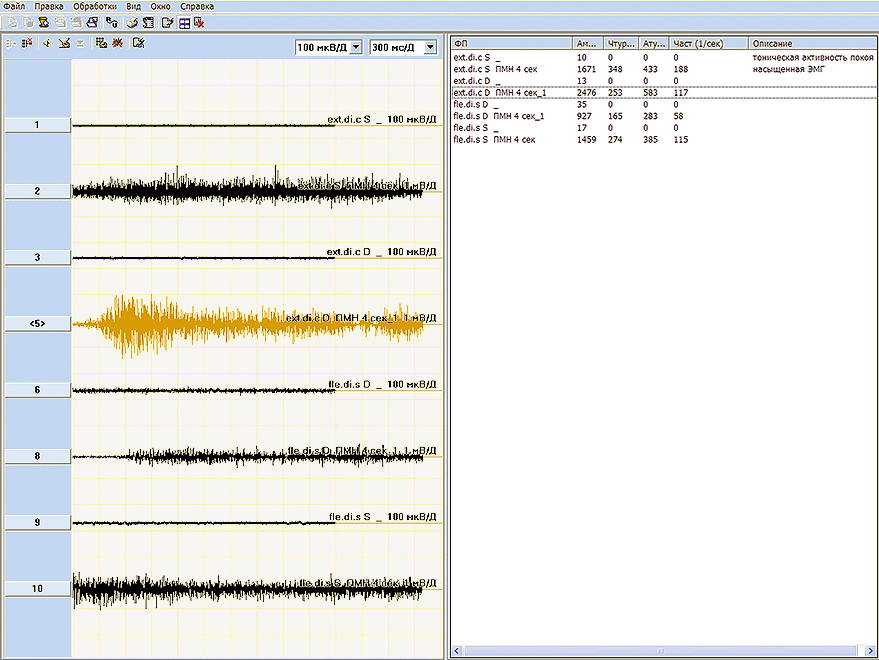The height and width of the screenshot is (660, 879).
Task: Click the channel lines with red X icon
Action: pos(27,43)
